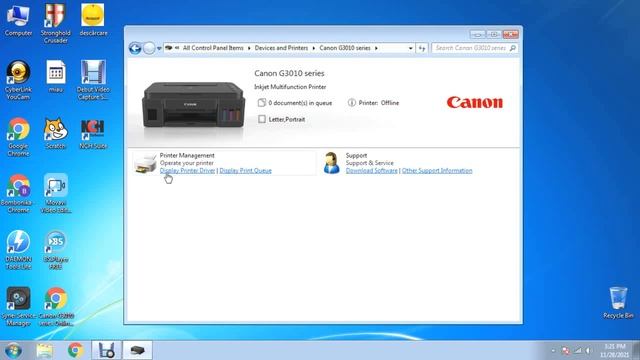Click the Display Print Queue link
640x360 pixels.
pyautogui.click(x=245, y=171)
